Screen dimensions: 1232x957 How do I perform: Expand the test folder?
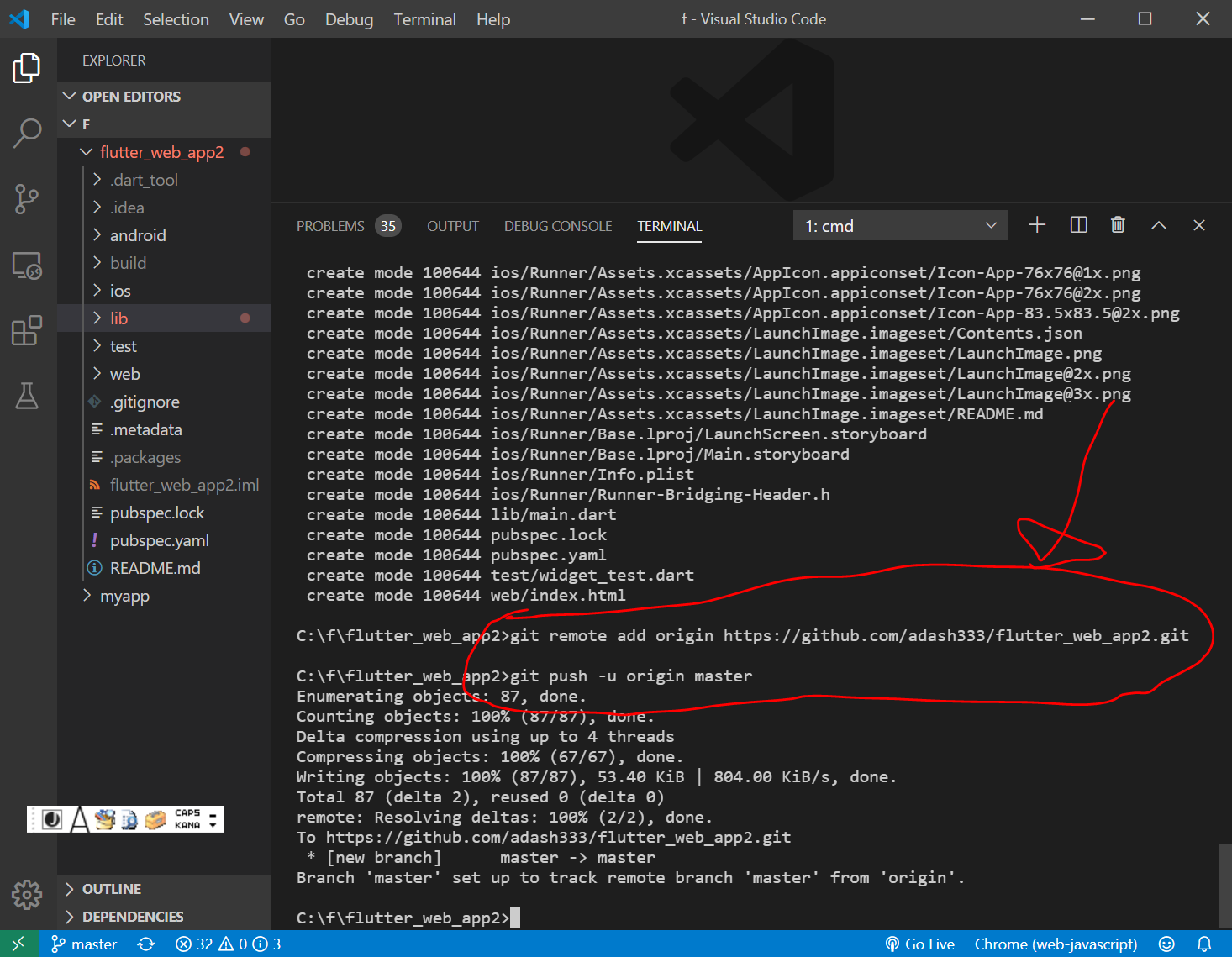point(164,346)
